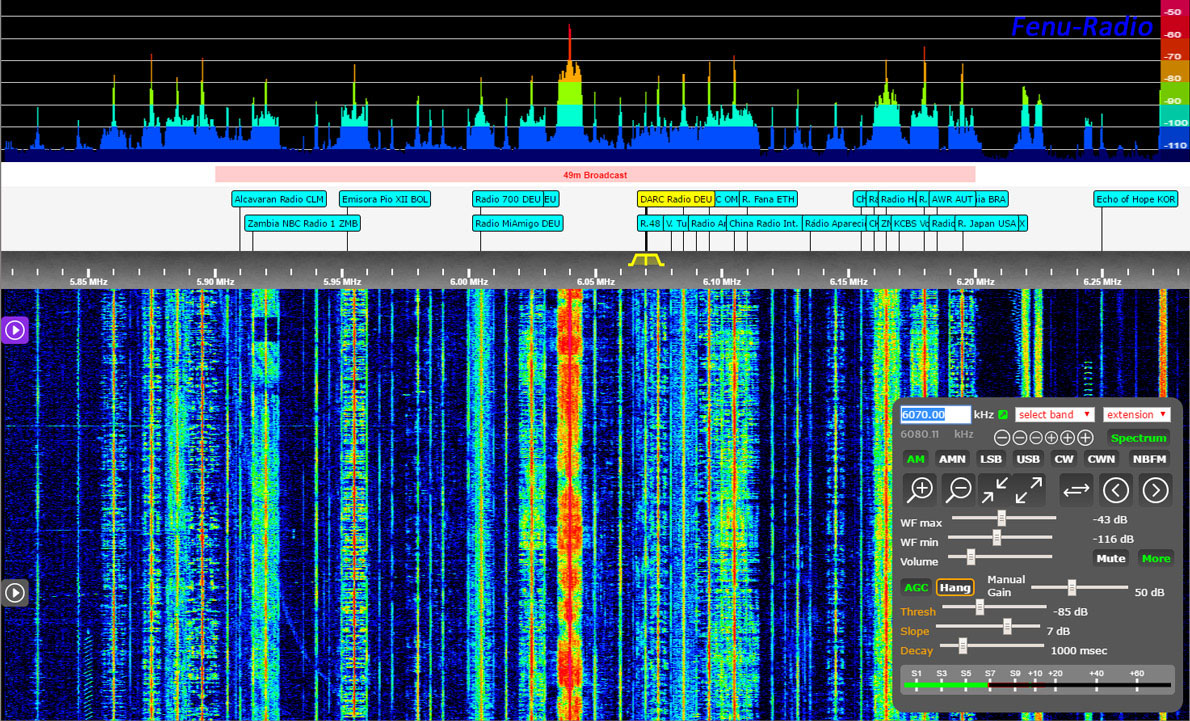Viewport: 1190px width, 721px height.
Task: Click the frequency input field showing 6070.00
Action: [x=935, y=414]
